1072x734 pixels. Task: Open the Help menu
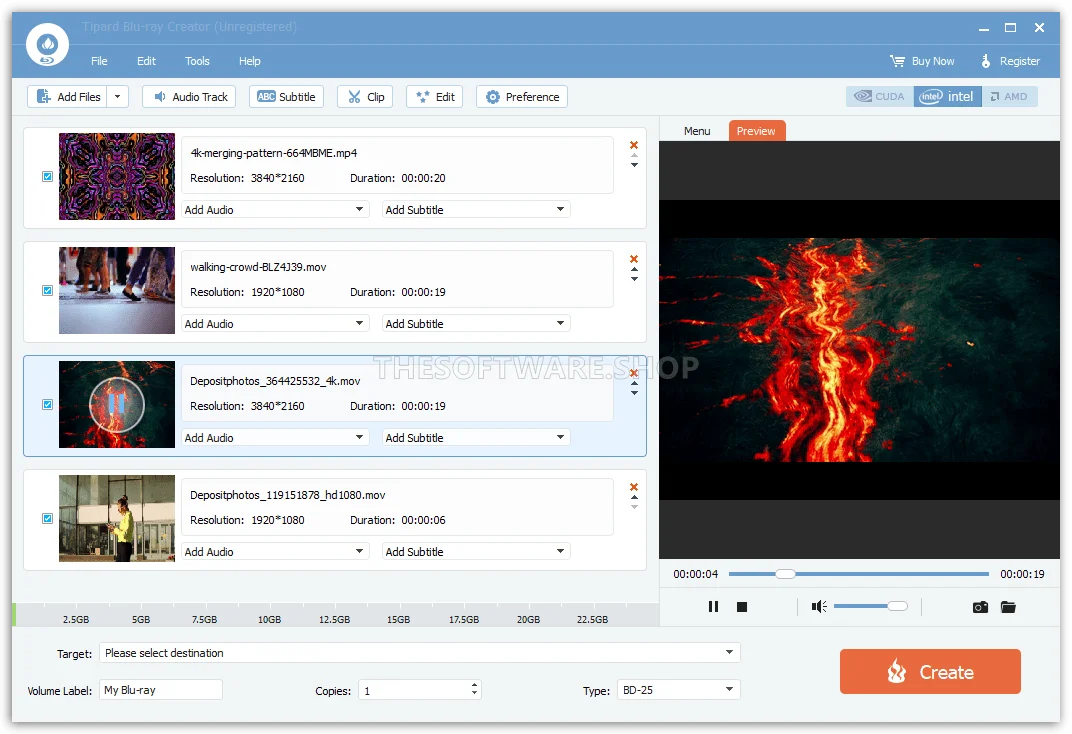coord(250,61)
